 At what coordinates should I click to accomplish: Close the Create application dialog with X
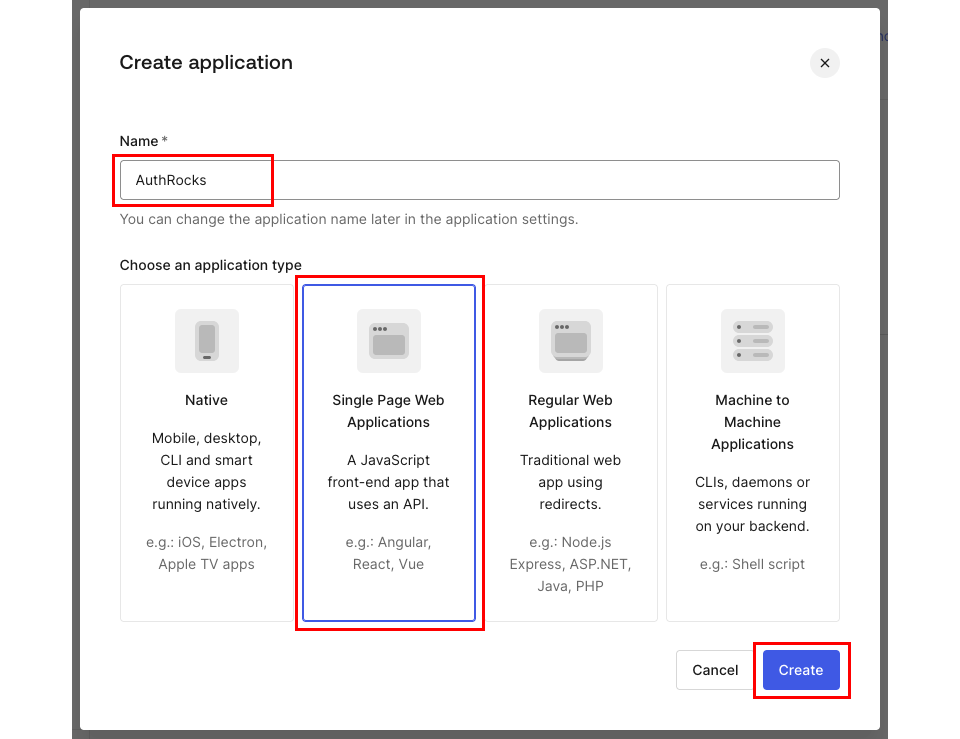(x=825, y=63)
